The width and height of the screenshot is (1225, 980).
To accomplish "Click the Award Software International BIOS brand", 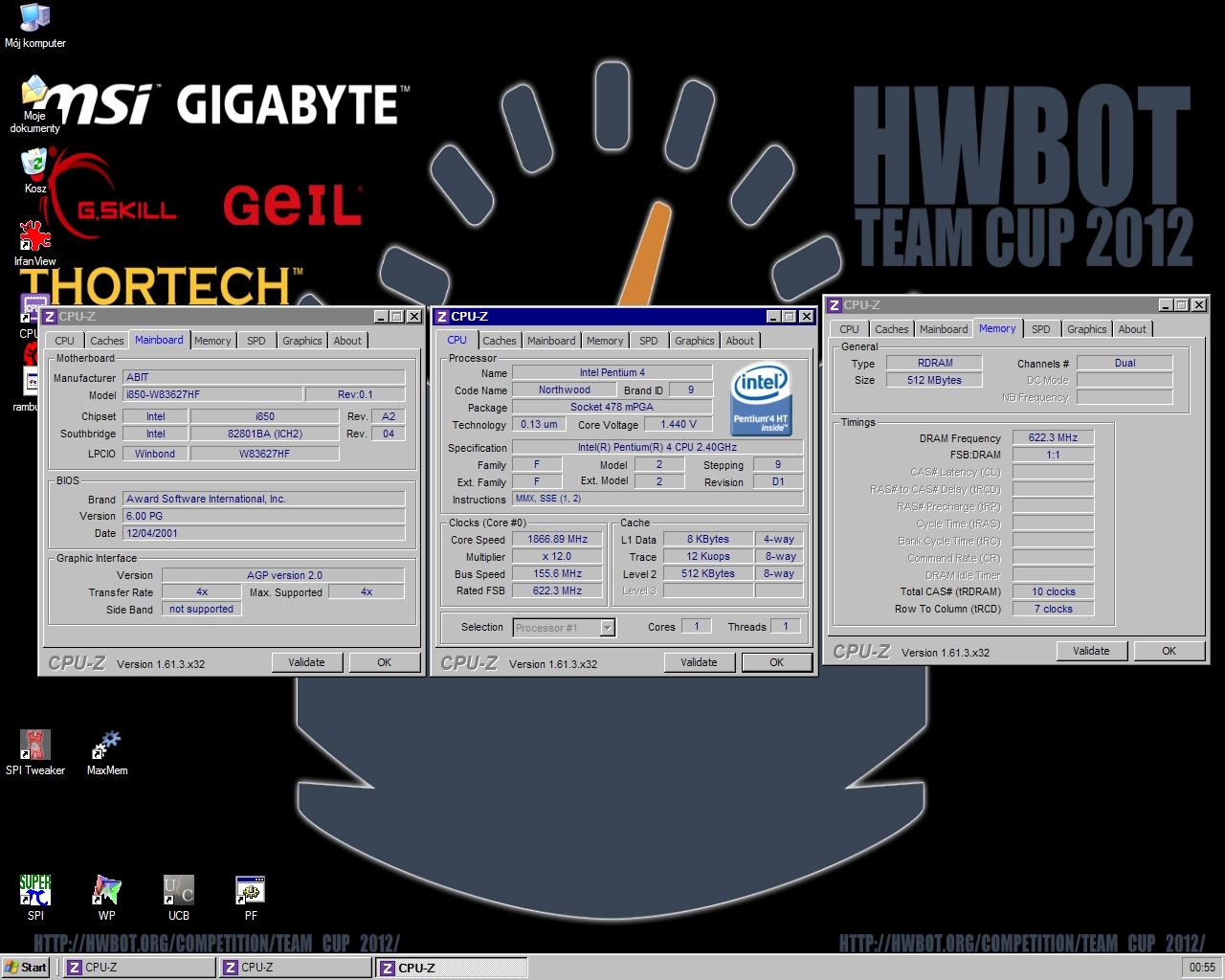I will [264, 500].
